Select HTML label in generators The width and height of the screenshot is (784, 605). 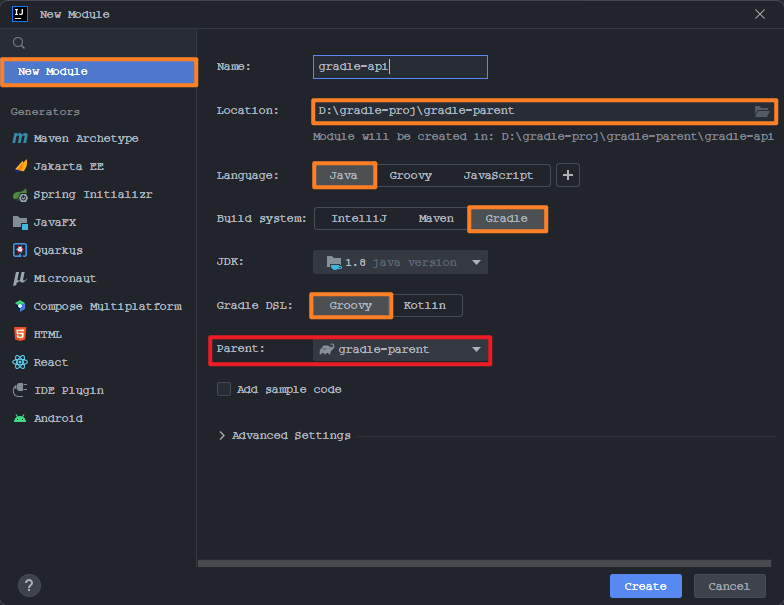click(48, 334)
